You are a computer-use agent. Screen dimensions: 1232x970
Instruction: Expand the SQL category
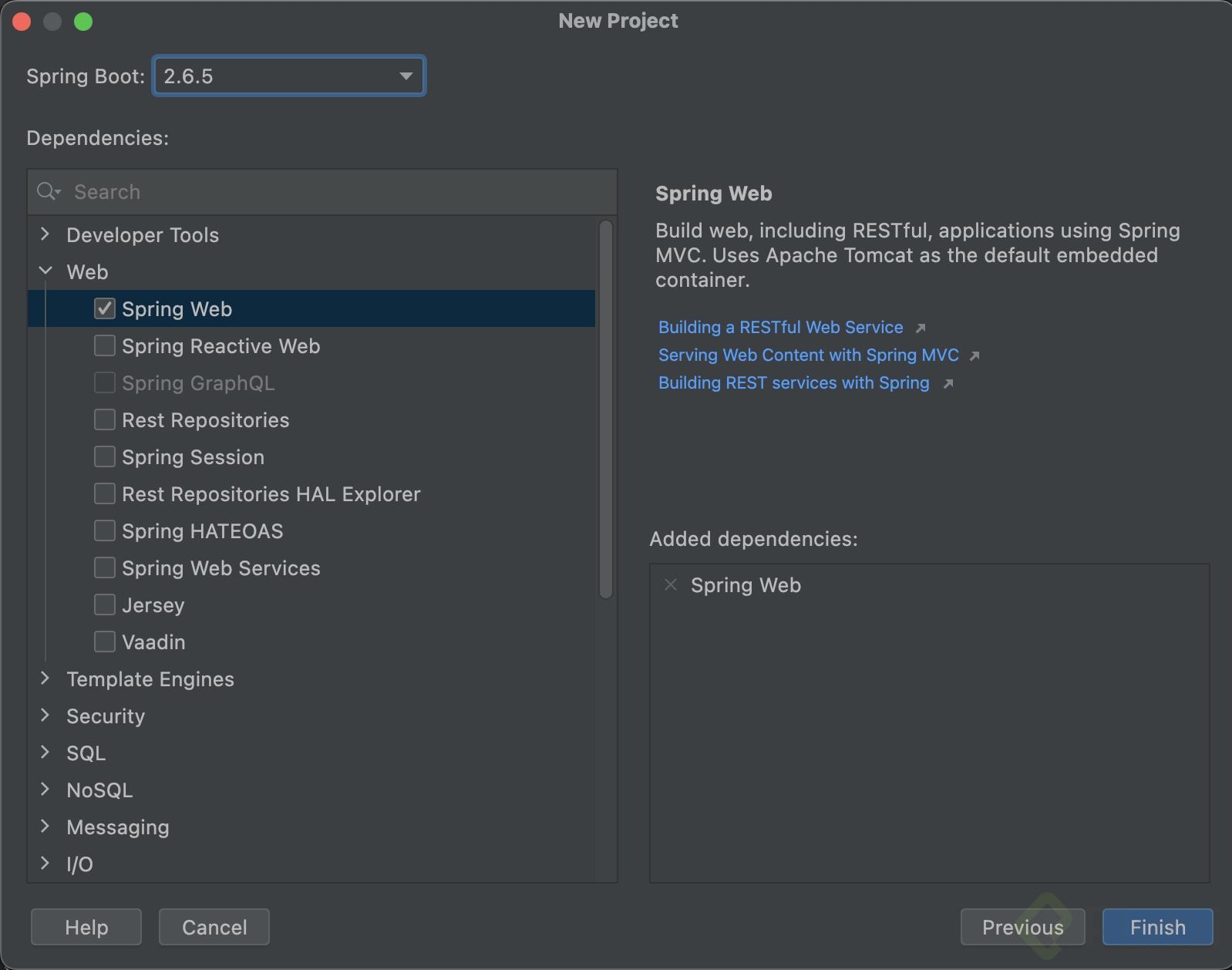click(x=45, y=753)
